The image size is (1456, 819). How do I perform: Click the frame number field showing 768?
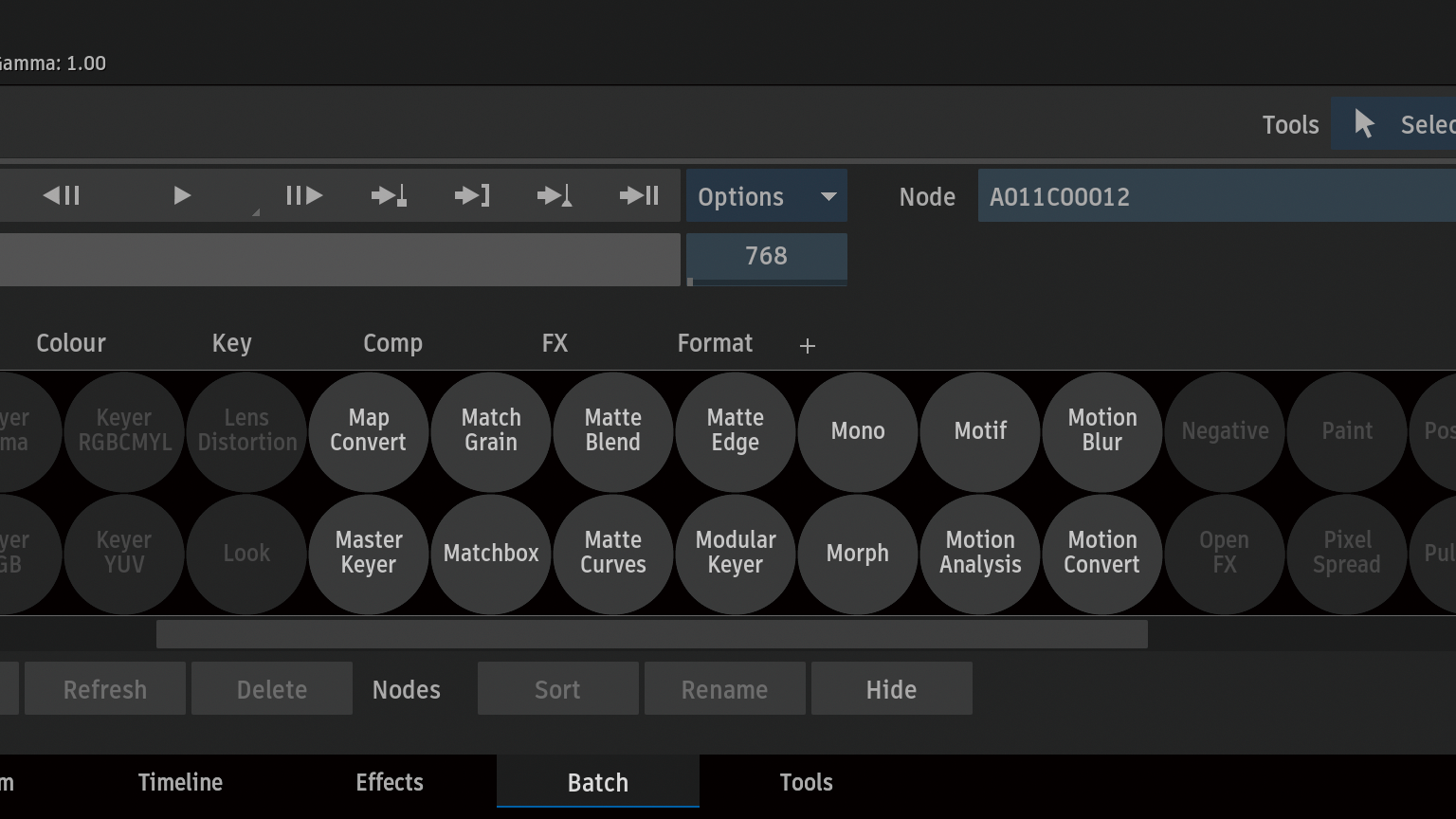pos(766,256)
